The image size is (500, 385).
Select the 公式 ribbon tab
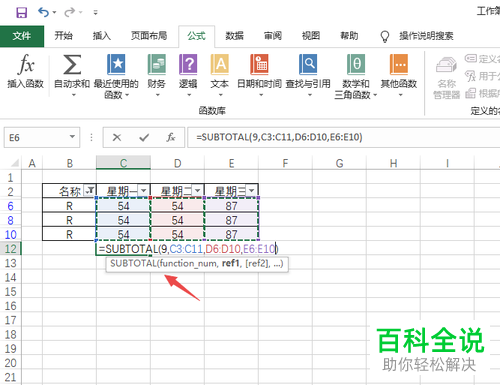point(196,36)
